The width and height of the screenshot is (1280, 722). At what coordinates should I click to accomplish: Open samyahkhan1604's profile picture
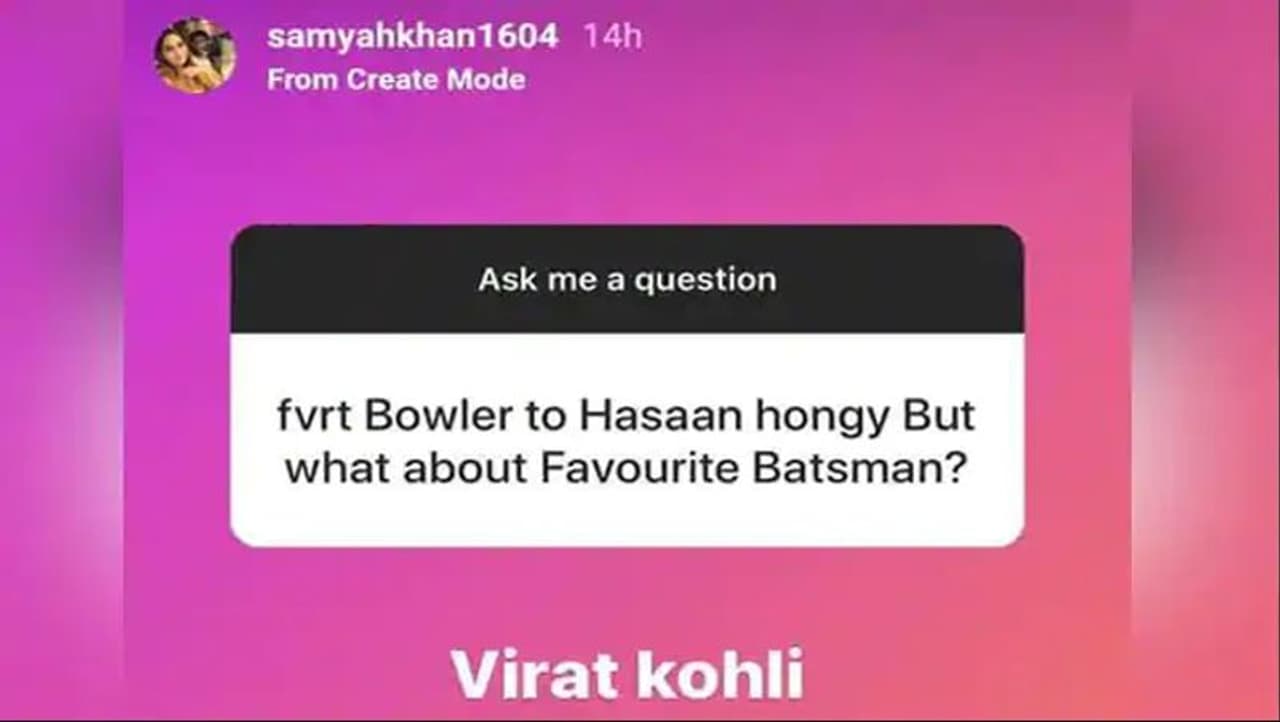pos(194,56)
